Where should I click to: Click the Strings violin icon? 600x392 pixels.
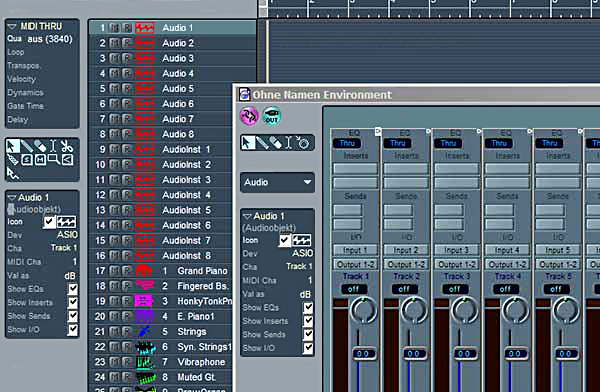145,332
